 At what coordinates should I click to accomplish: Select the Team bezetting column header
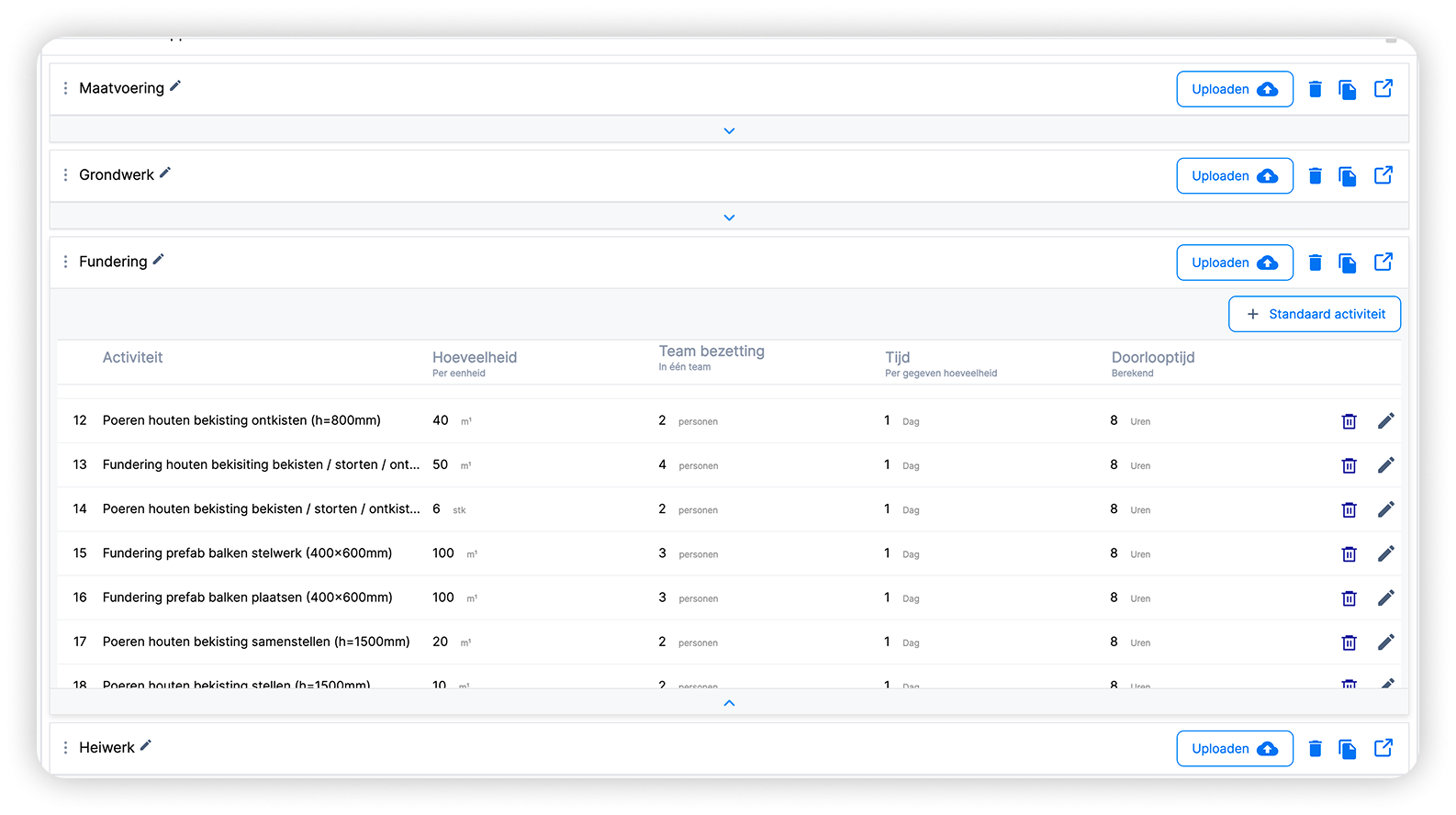pyautogui.click(x=711, y=351)
